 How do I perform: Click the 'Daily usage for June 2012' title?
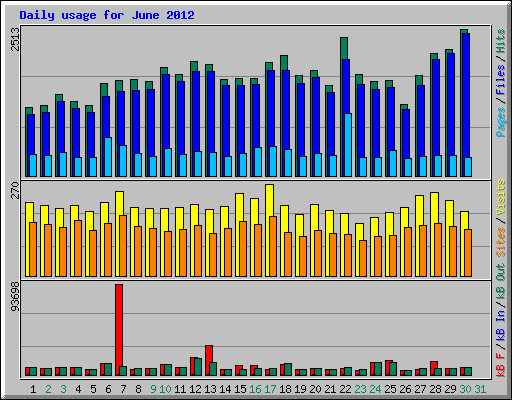(x=107, y=15)
